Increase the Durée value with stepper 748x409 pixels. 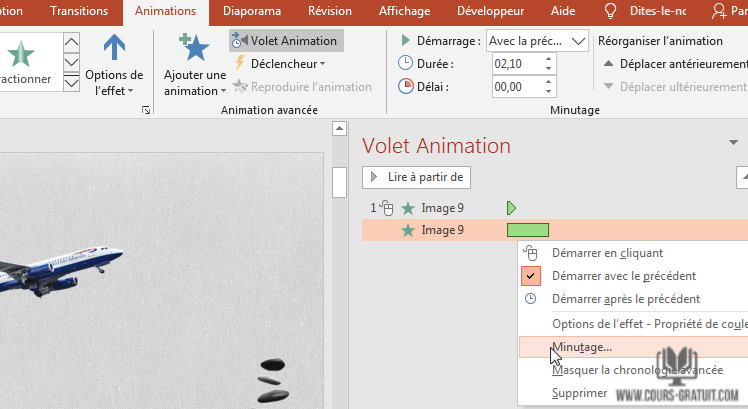point(546,58)
